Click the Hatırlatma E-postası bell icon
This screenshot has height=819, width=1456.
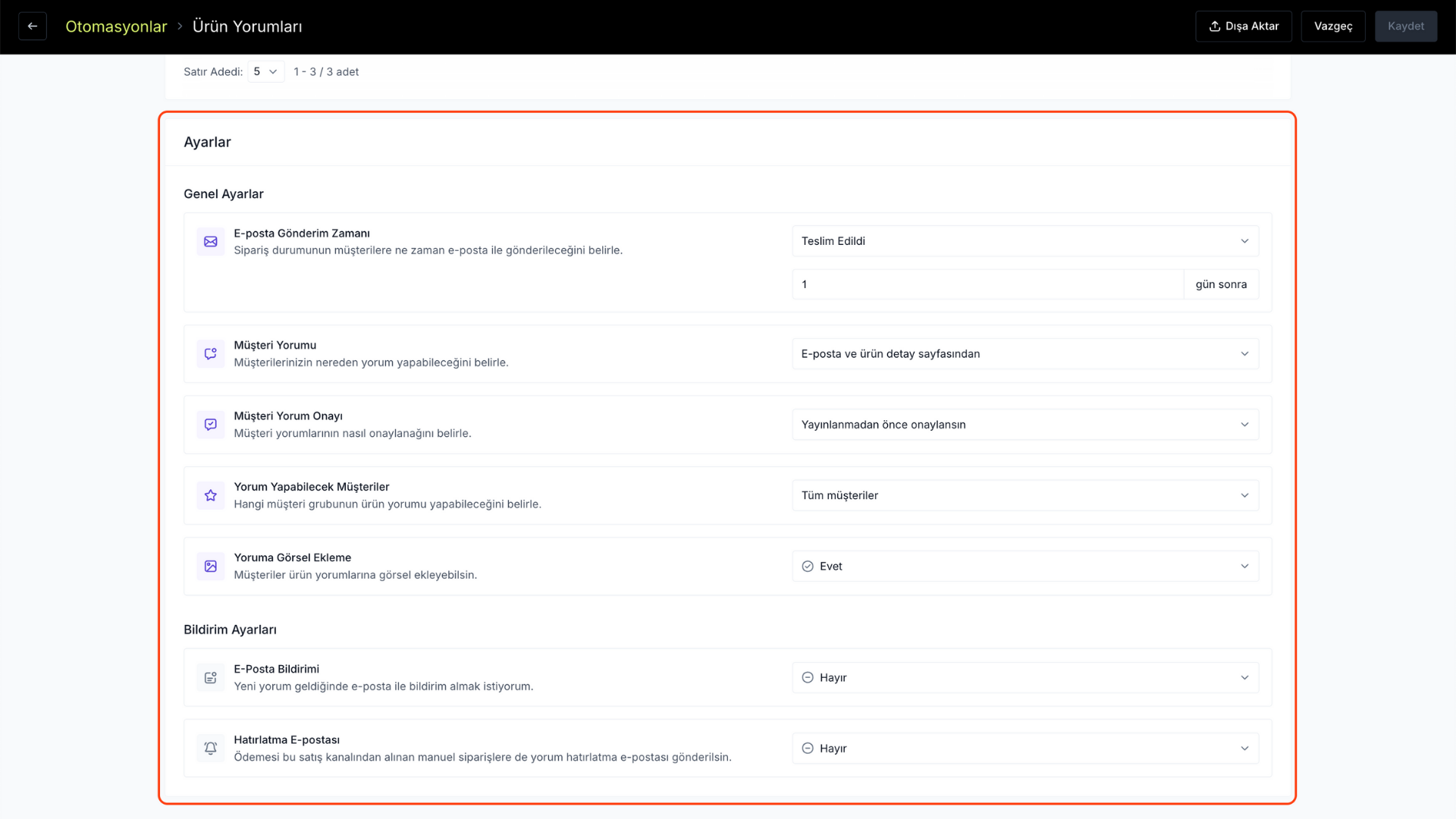point(211,748)
